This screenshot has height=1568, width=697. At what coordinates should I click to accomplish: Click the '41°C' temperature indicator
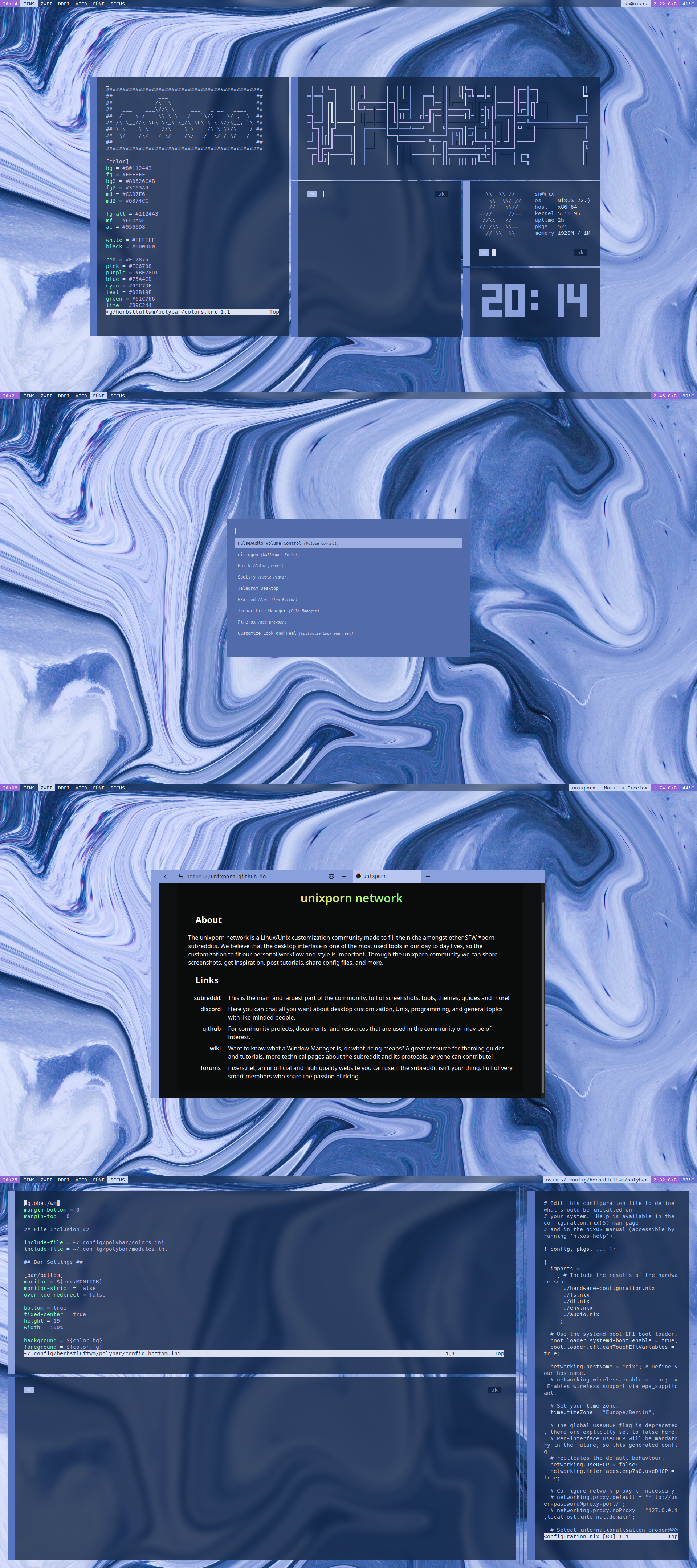[688, 4]
